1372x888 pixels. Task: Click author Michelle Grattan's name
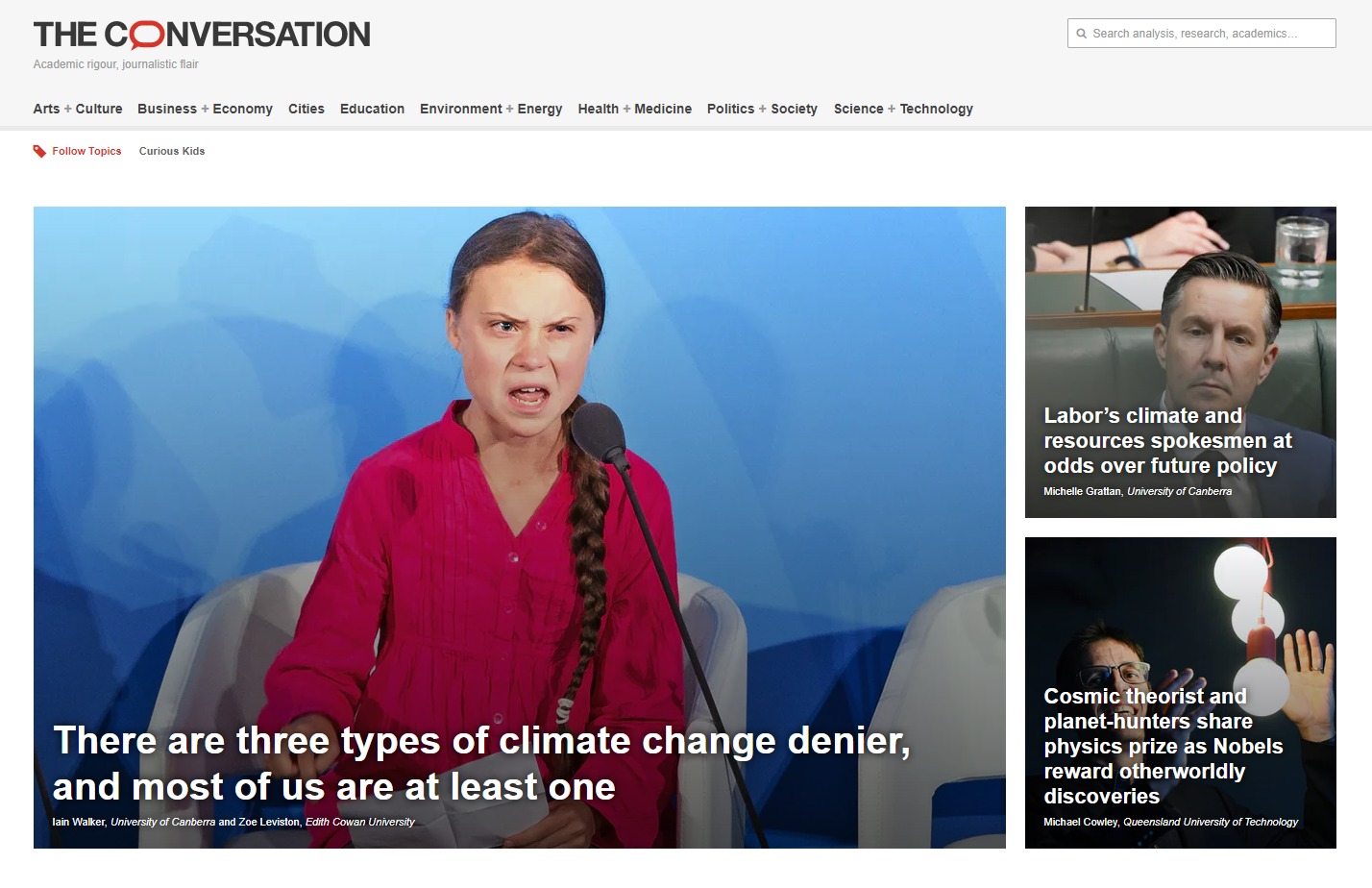pos(1082,492)
